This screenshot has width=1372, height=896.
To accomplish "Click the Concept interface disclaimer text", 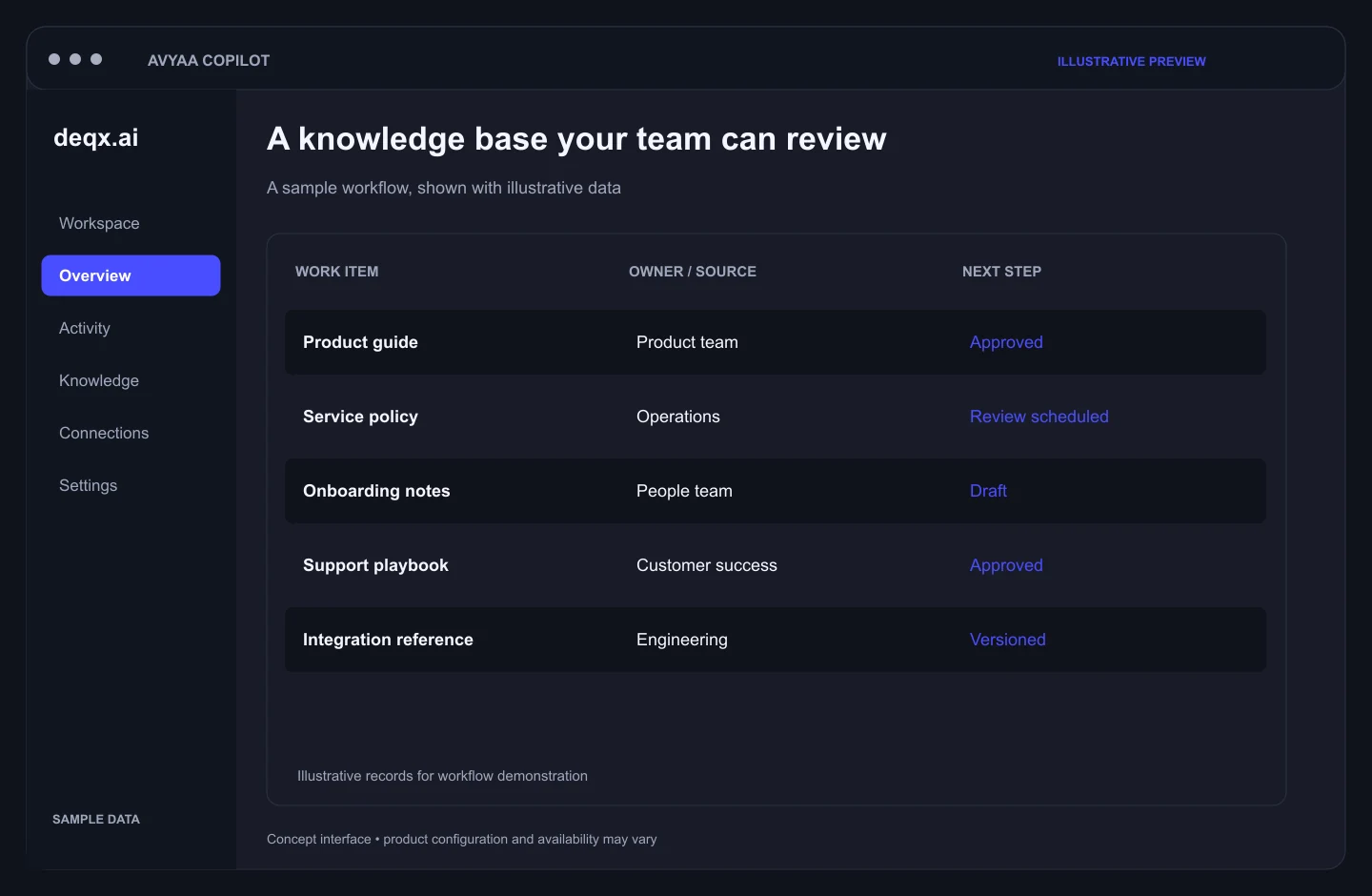I will (x=462, y=839).
